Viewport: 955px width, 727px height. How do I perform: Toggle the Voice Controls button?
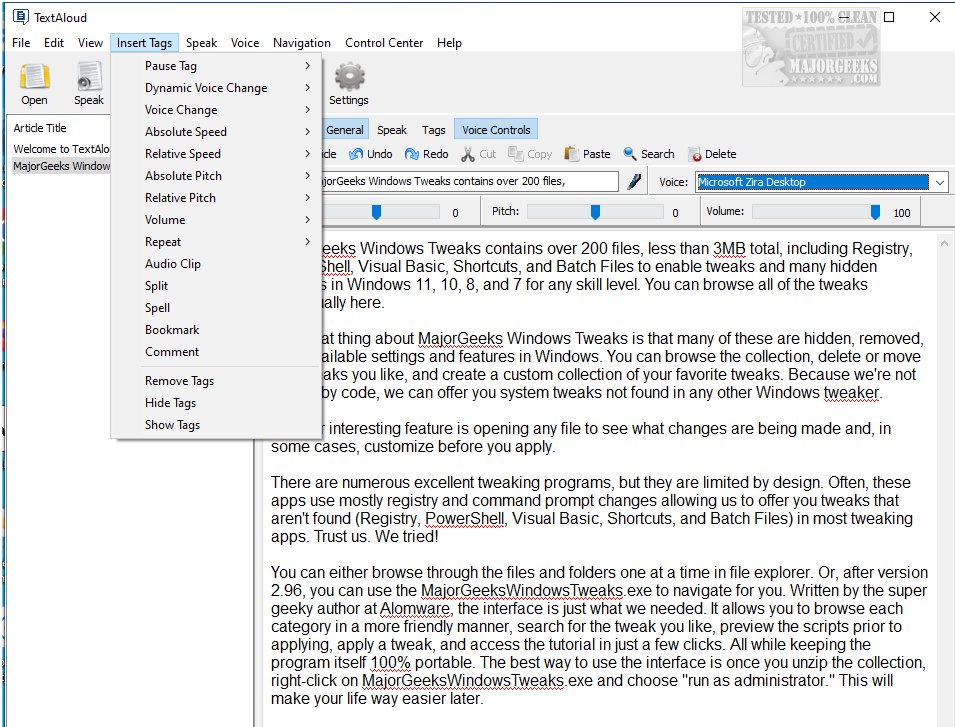[496, 130]
